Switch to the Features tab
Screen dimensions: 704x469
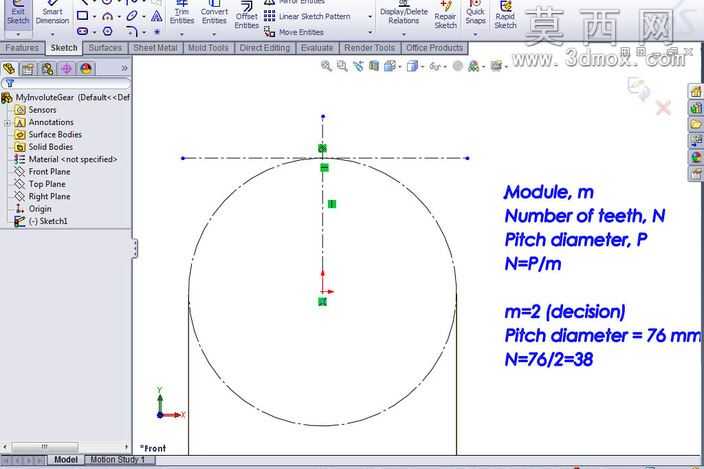(x=22, y=48)
